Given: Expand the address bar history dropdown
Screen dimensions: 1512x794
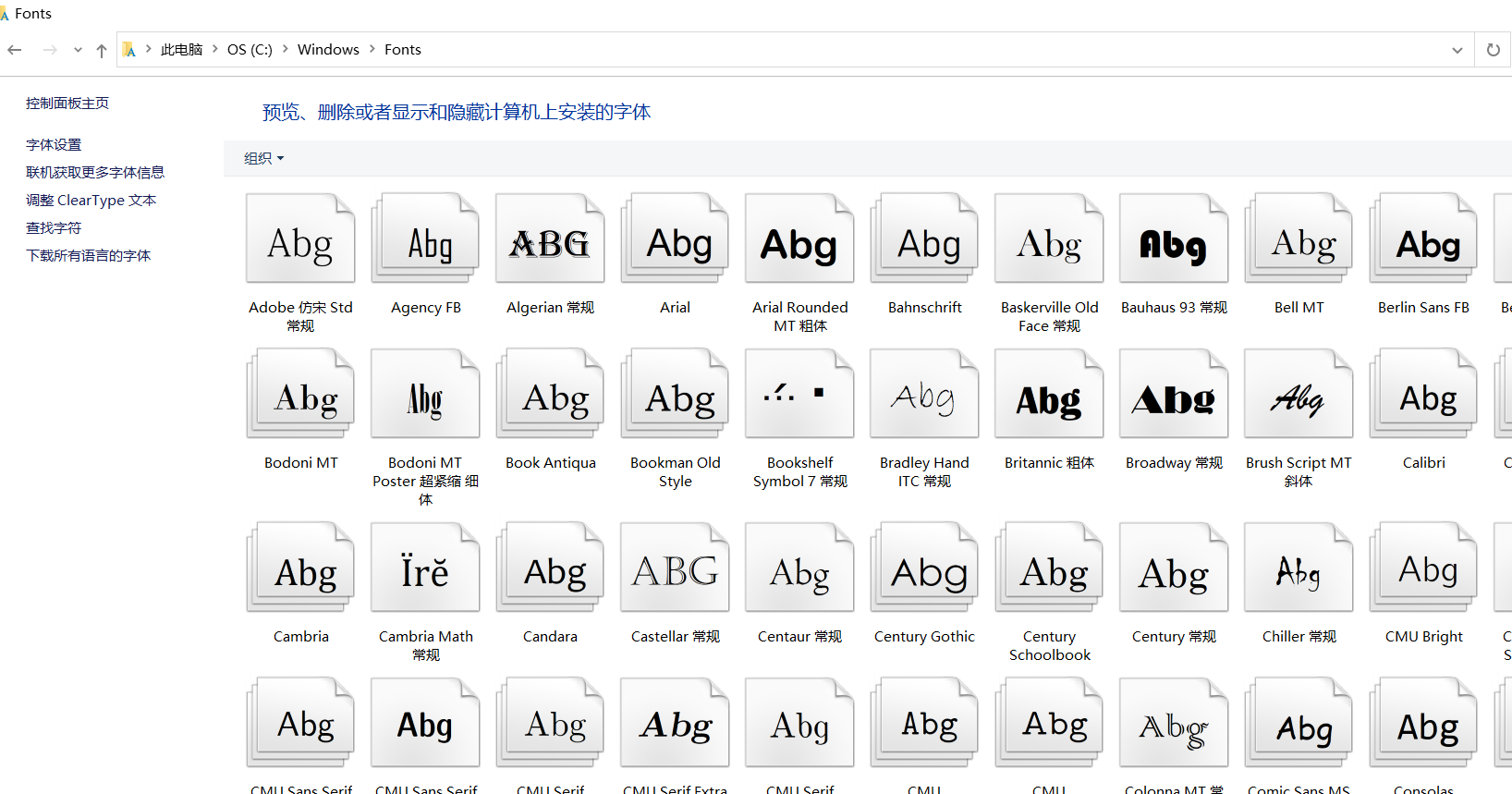Looking at the screenshot, I should [1457, 50].
